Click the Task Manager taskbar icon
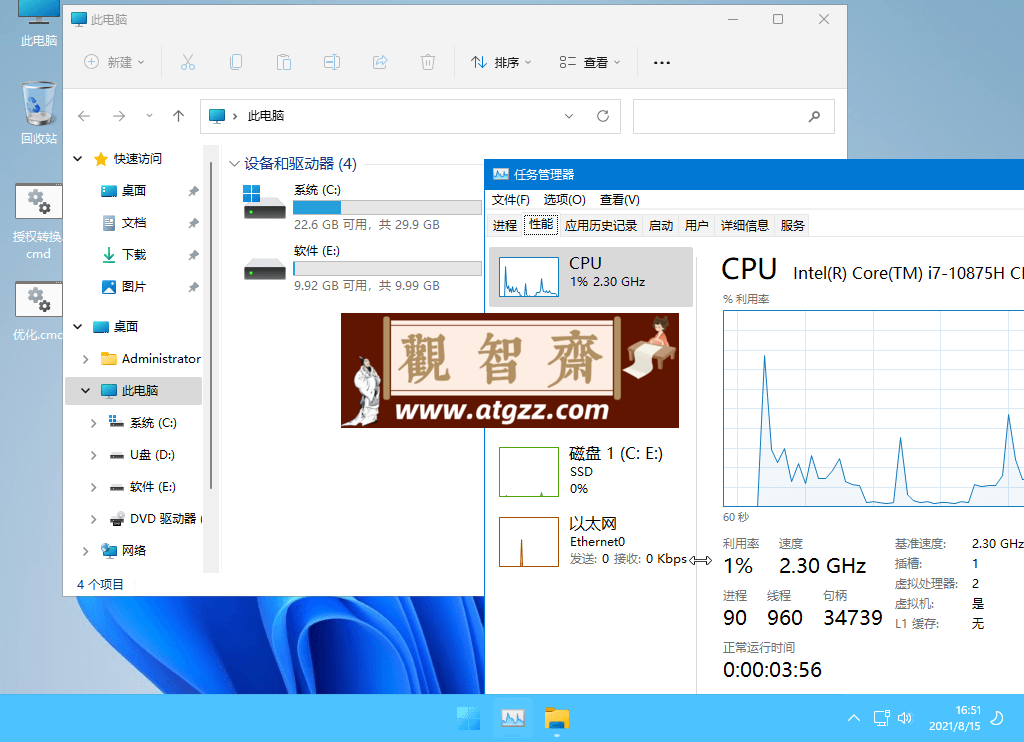 tap(513, 718)
